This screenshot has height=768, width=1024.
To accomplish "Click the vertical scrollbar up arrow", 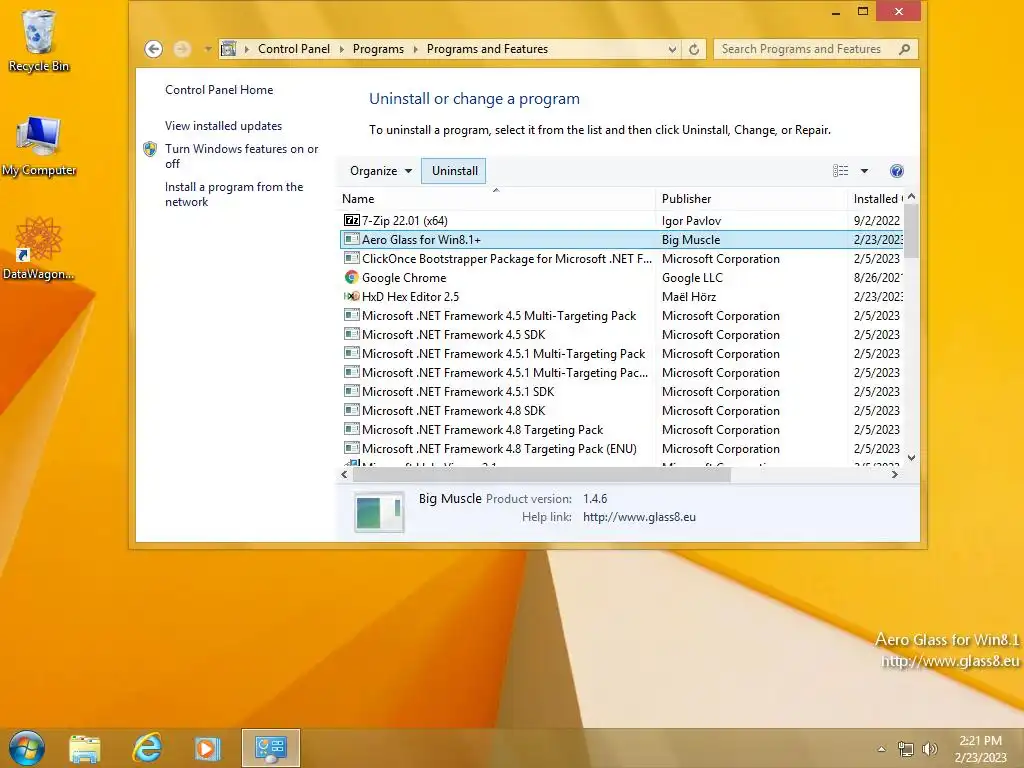I will (x=912, y=197).
